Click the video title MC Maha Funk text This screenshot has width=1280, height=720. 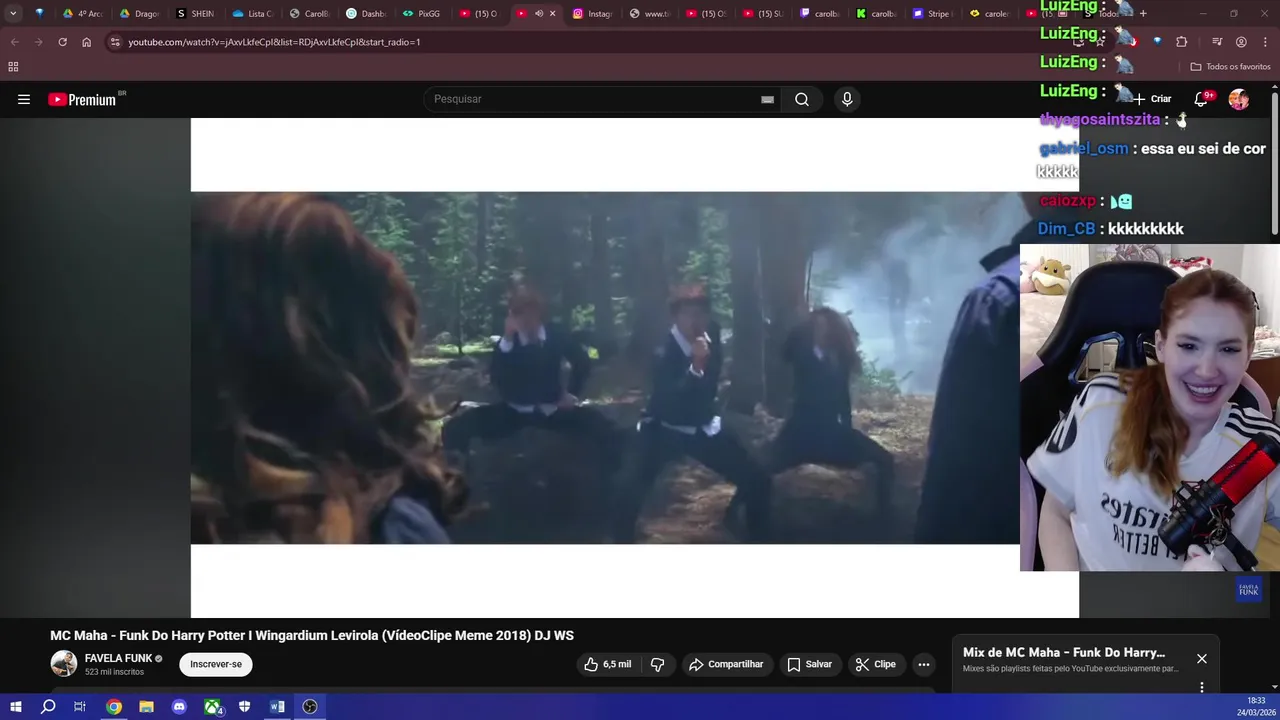(312, 635)
